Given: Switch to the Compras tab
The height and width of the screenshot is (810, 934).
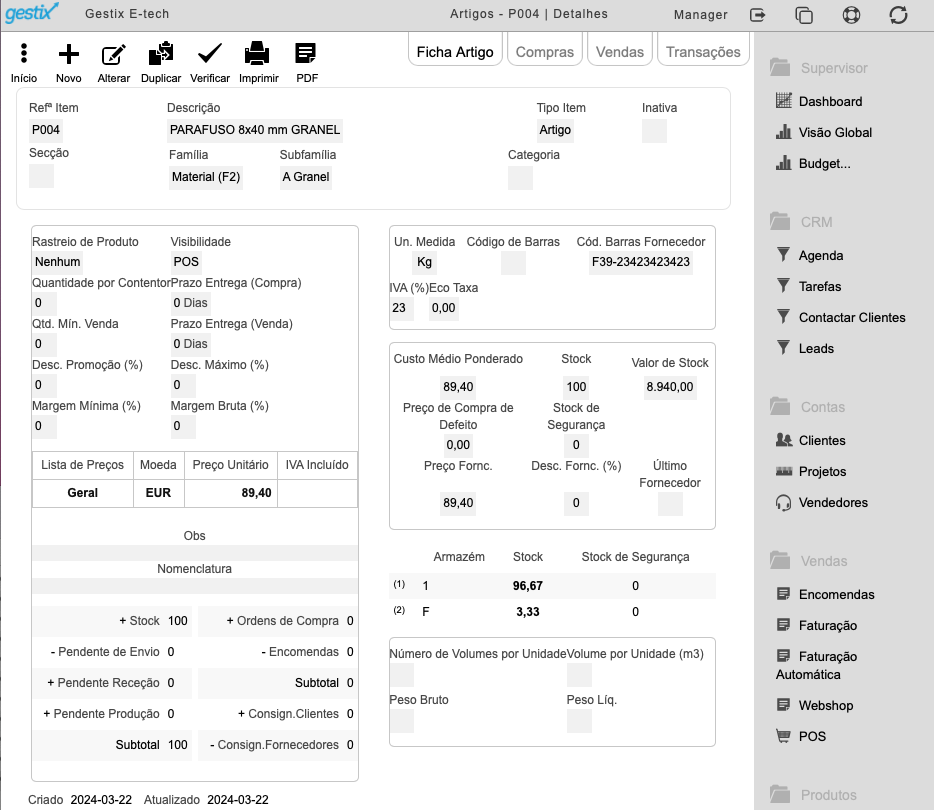Looking at the screenshot, I should coord(544,52).
